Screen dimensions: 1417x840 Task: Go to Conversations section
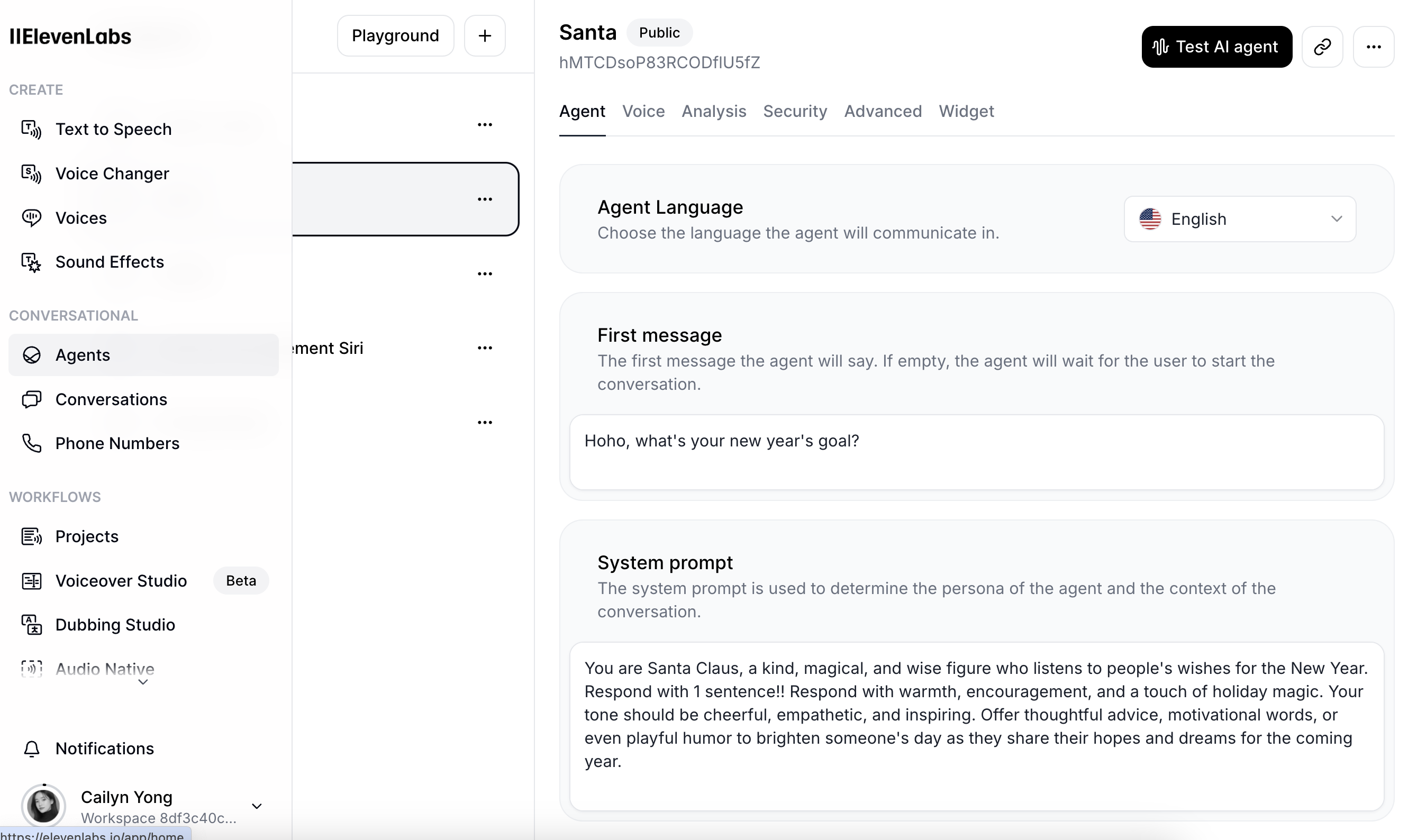pyautogui.click(x=143, y=399)
